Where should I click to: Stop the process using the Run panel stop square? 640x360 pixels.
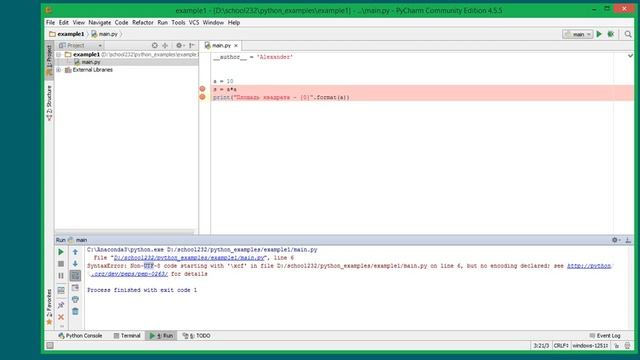pyautogui.click(x=61, y=264)
